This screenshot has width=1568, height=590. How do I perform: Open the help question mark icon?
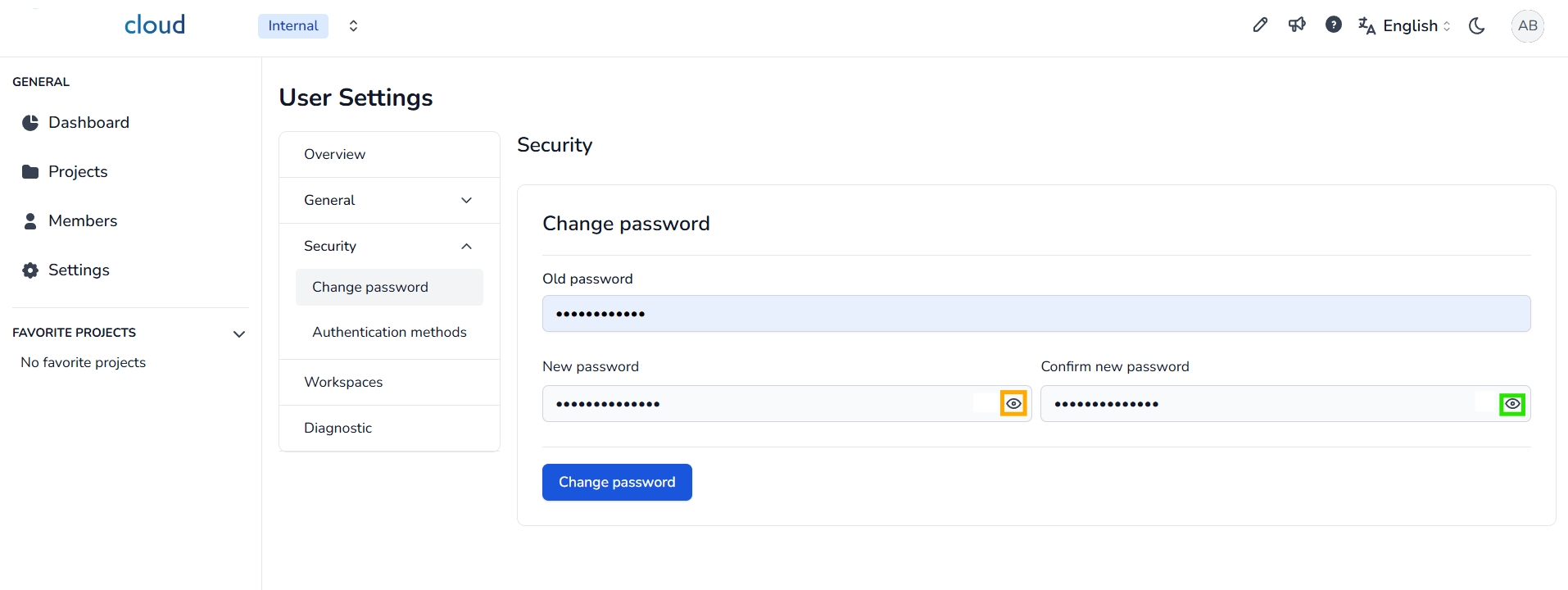point(1334,25)
